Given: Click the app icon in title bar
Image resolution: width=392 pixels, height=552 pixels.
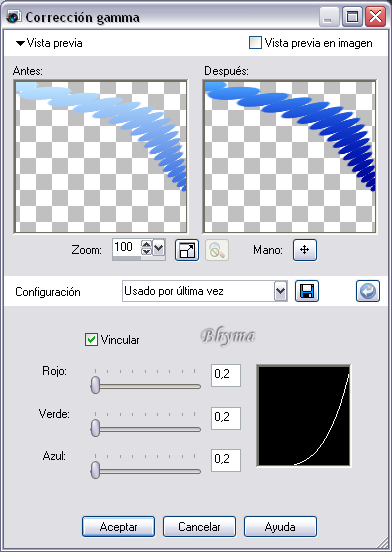Looking at the screenshot, I should pyautogui.click(x=14, y=17).
